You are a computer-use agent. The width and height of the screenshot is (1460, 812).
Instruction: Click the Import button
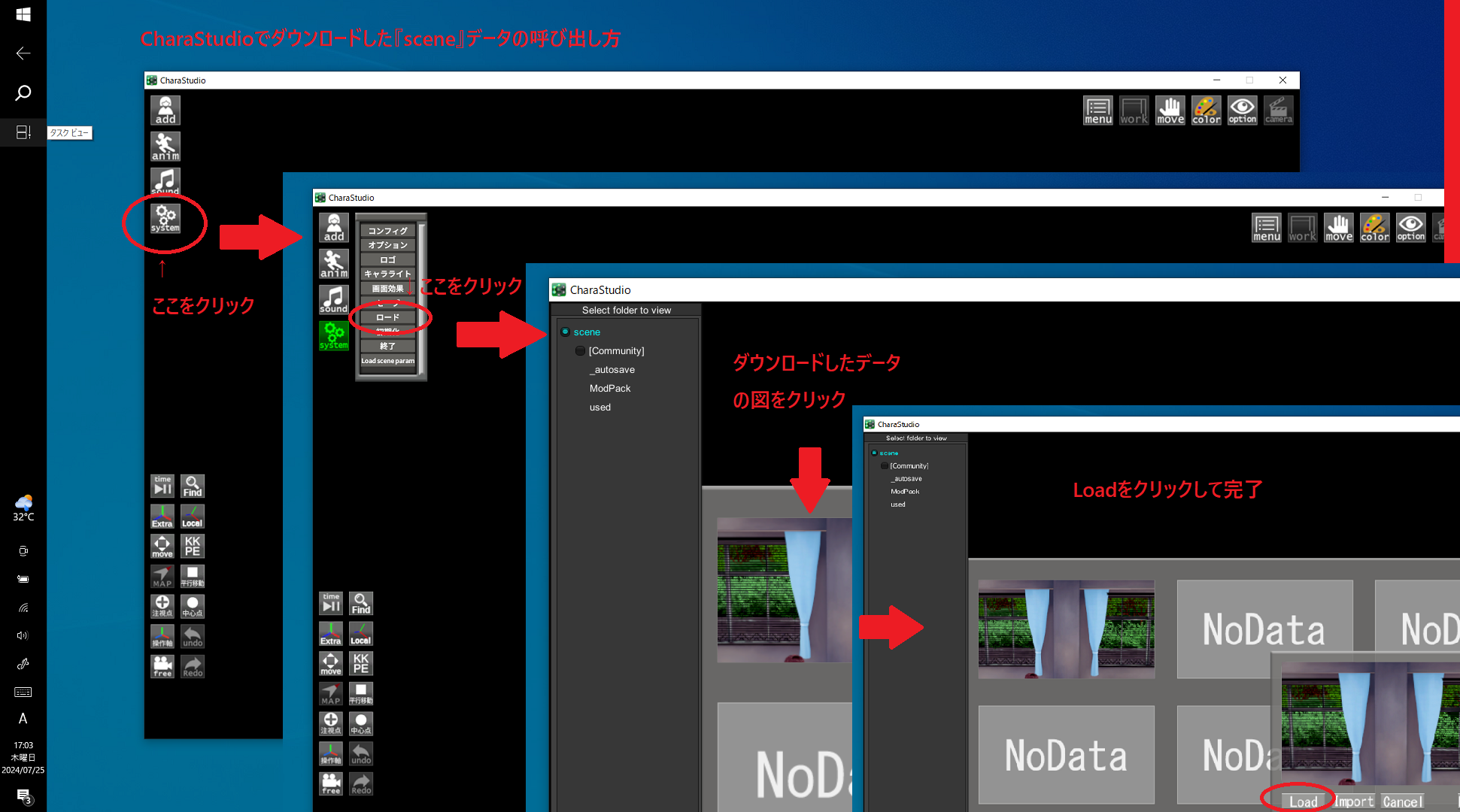(x=1353, y=801)
